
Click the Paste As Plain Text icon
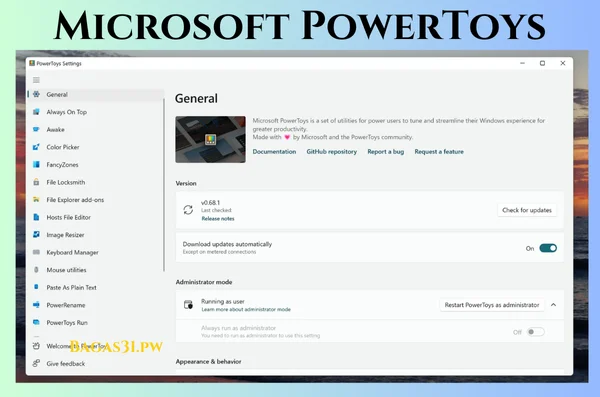pyautogui.click(x=36, y=287)
